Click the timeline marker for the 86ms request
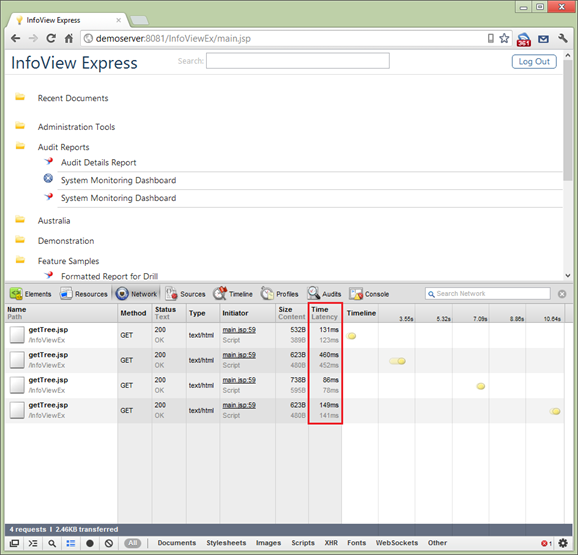This screenshot has width=578, height=555. click(x=480, y=386)
